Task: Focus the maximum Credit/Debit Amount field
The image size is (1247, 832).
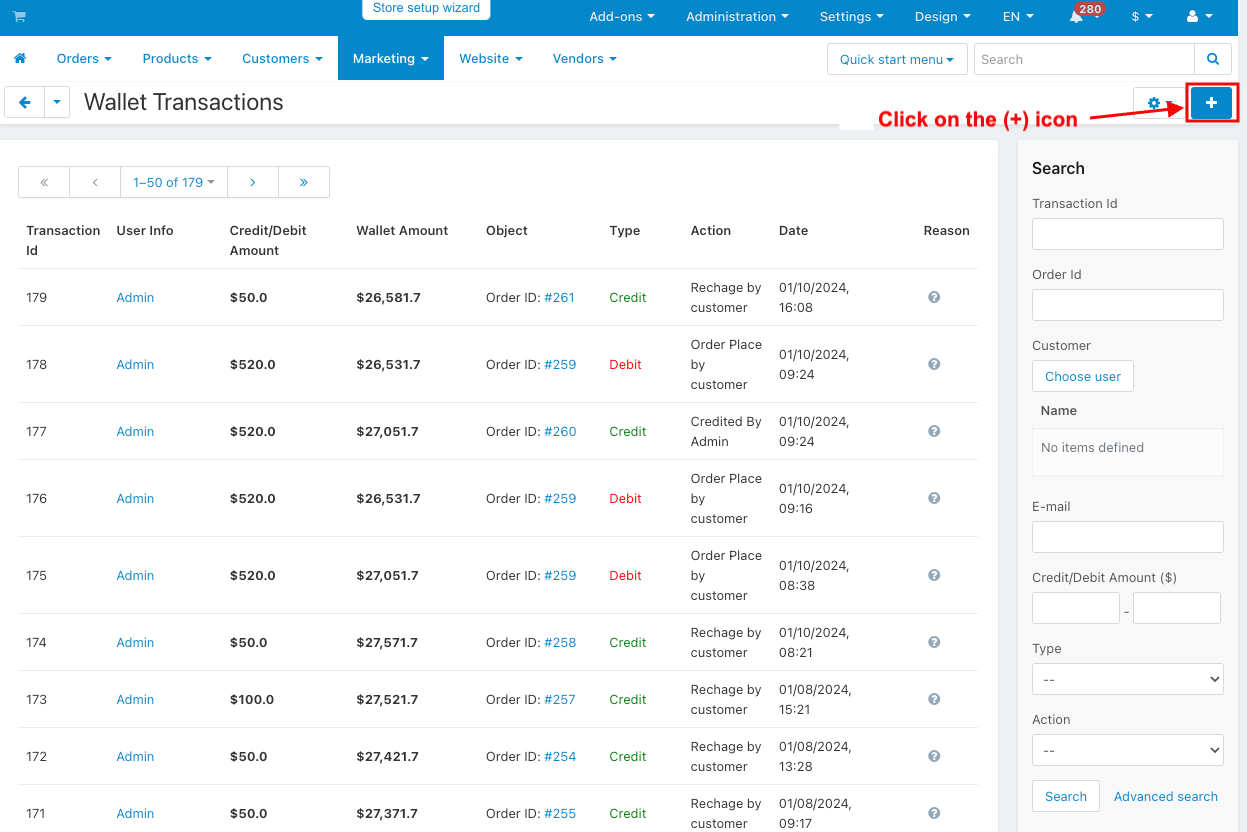Action: [1177, 608]
